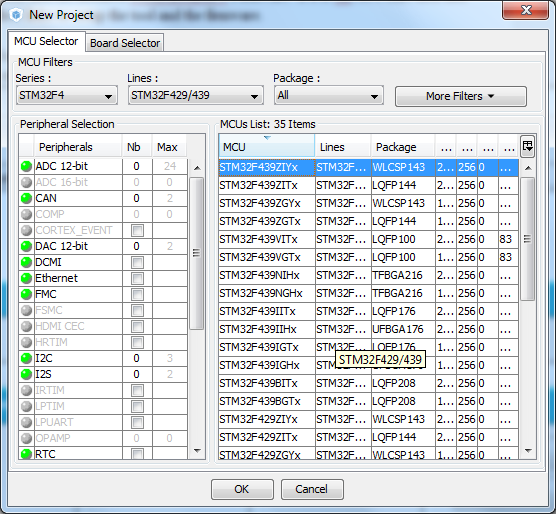Click the green dot beside DAC 12-bit
The image size is (556, 514).
click(26, 246)
